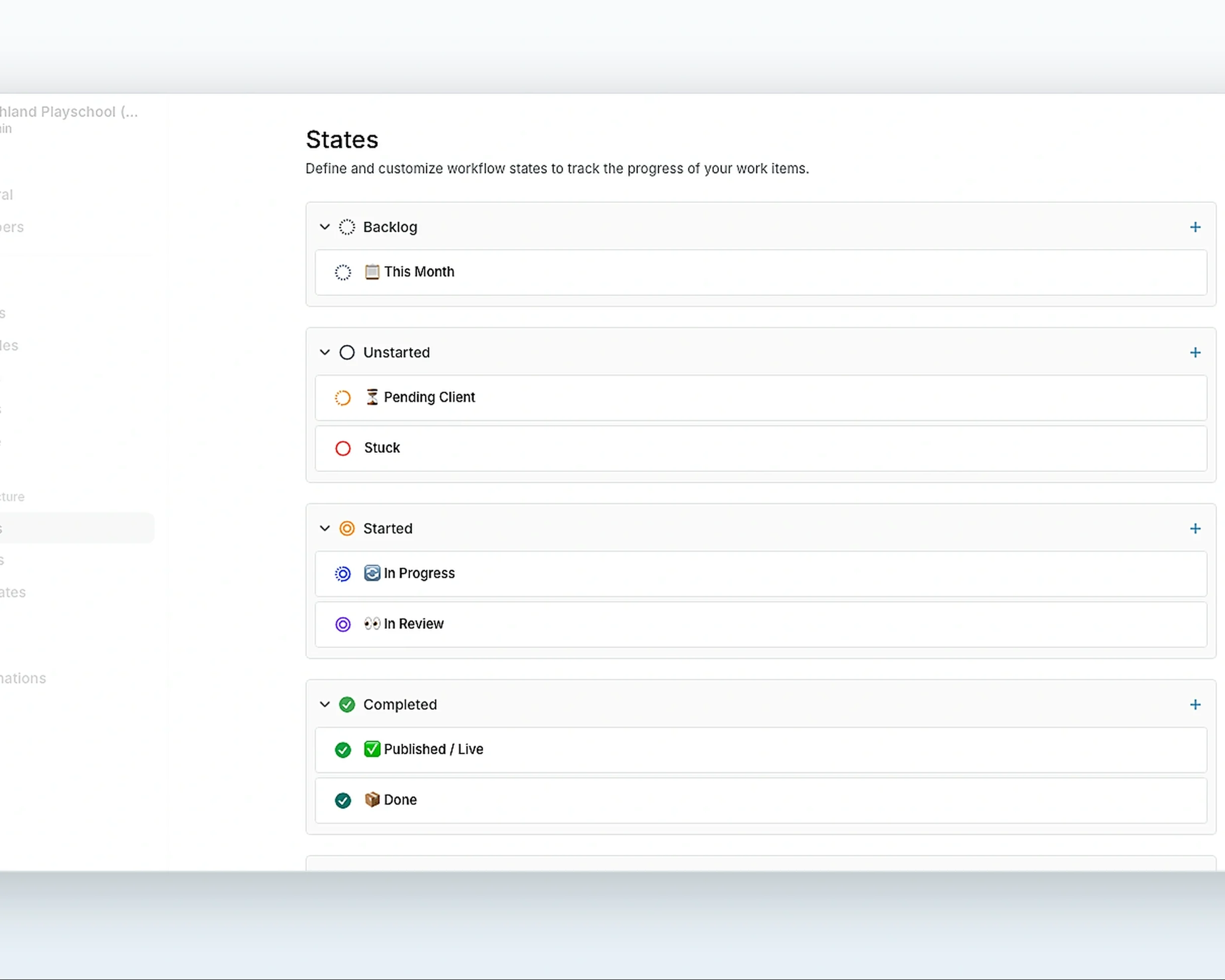Click the calendar emoji beside This Month

tap(372, 272)
